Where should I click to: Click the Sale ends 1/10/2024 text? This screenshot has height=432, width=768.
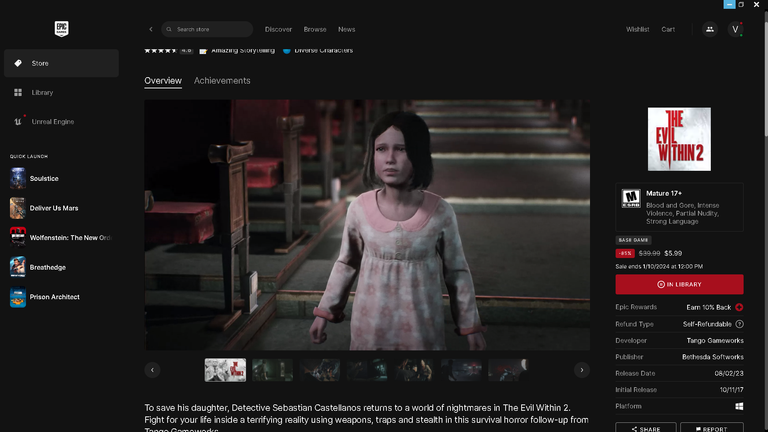pyautogui.click(x=659, y=266)
